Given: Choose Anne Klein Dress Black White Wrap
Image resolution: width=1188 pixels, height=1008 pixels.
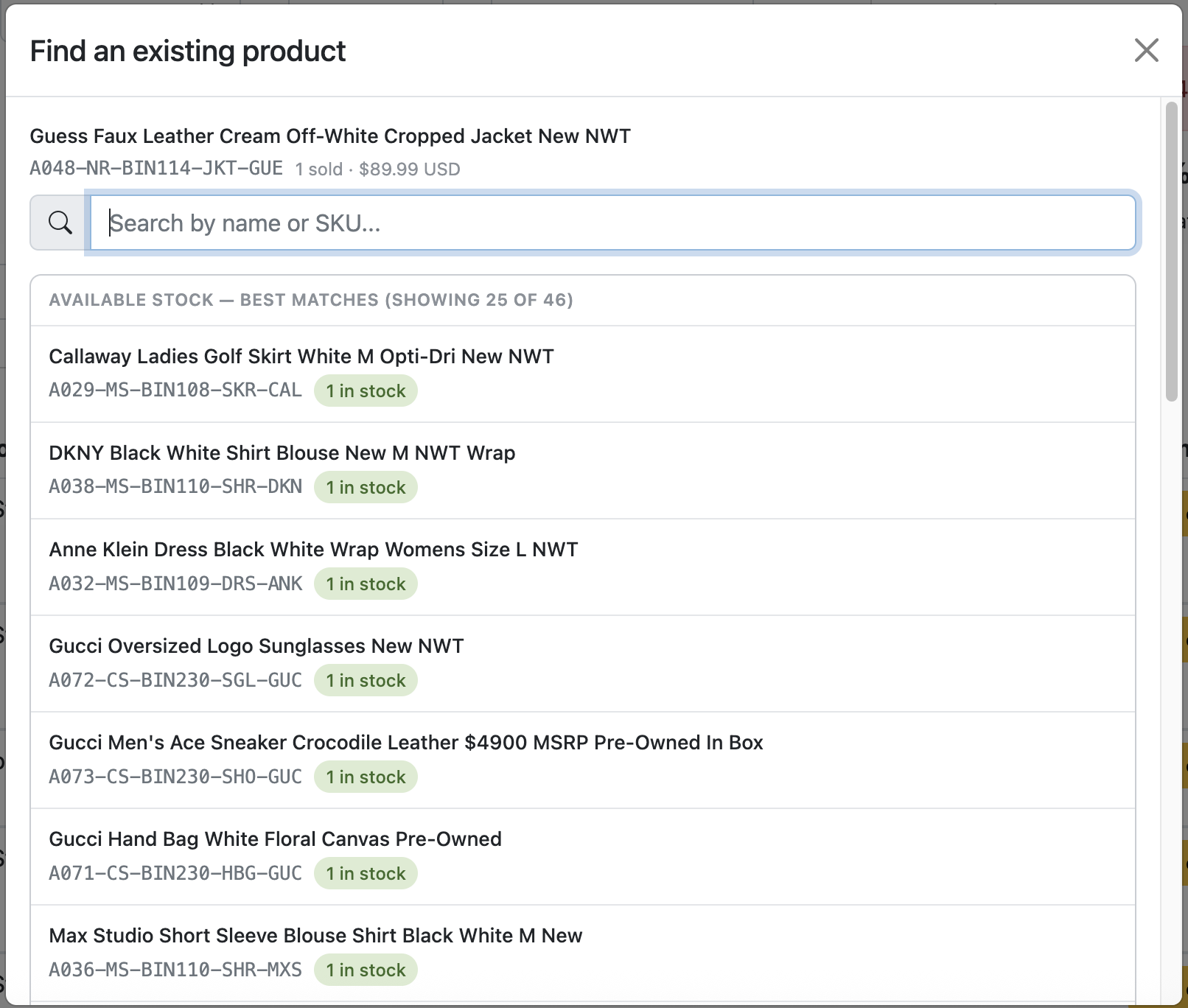Looking at the screenshot, I should point(582,567).
